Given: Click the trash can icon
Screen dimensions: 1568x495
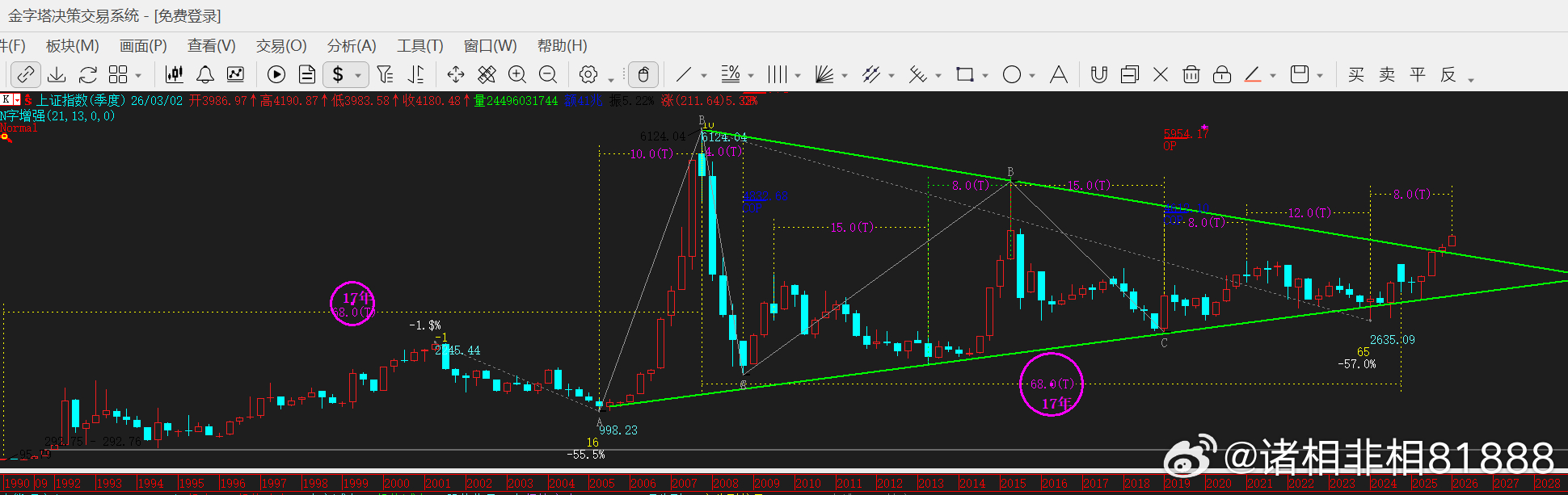Looking at the screenshot, I should click(x=1191, y=74).
